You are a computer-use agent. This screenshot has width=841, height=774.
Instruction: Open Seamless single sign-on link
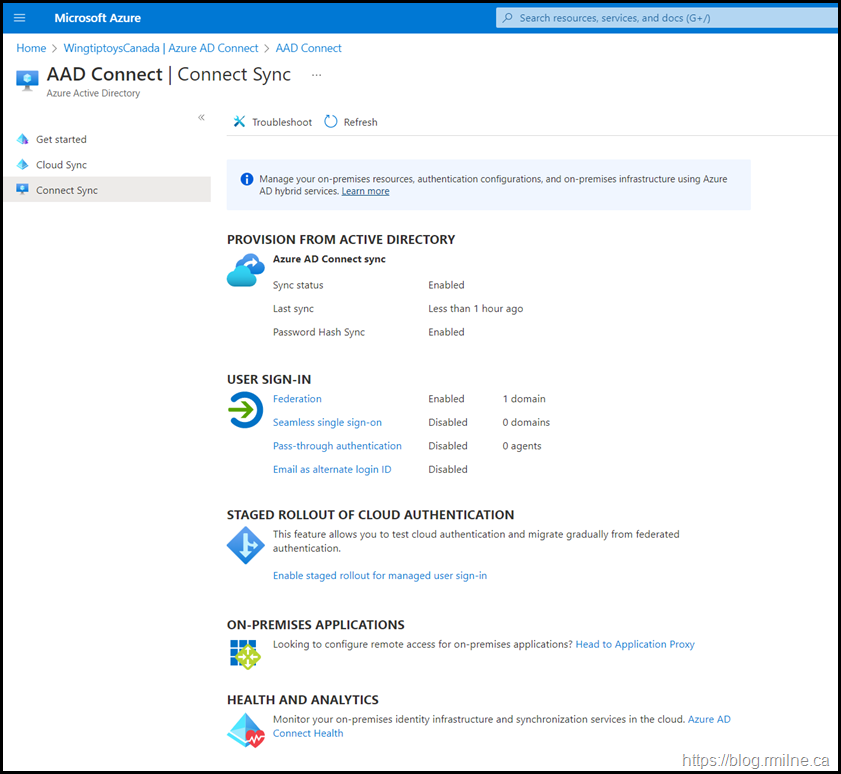click(327, 422)
